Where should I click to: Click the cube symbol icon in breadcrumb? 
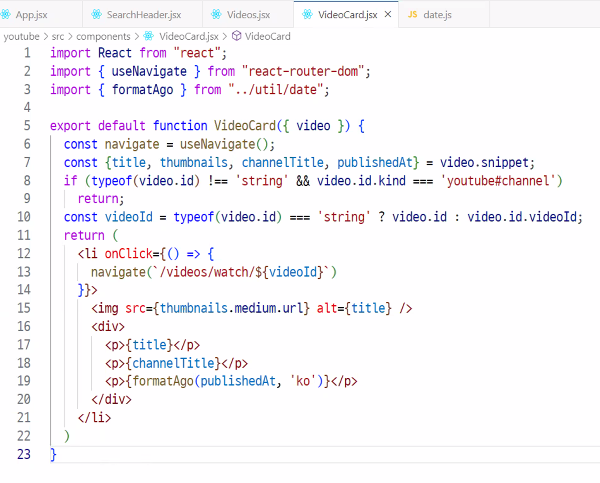236,36
